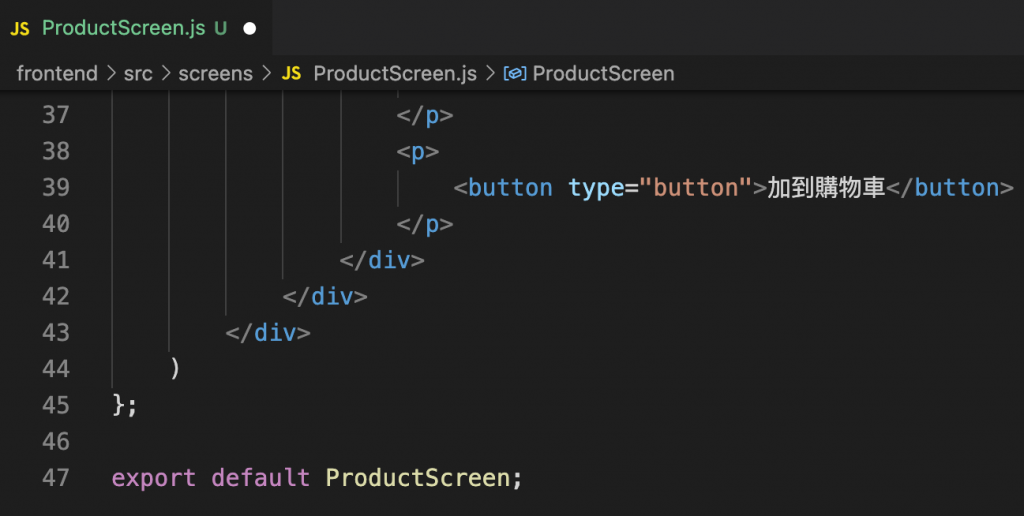The height and width of the screenshot is (516, 1024).
Task: Click the closing div tag on line 41
Action: (x=383, y=260)
